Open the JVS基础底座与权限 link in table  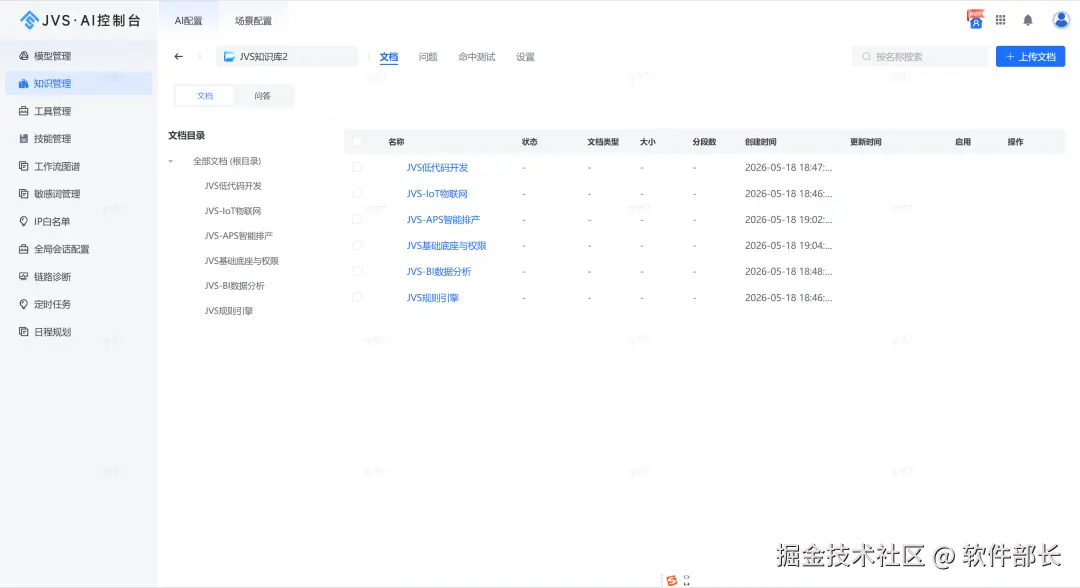(446, 245)
